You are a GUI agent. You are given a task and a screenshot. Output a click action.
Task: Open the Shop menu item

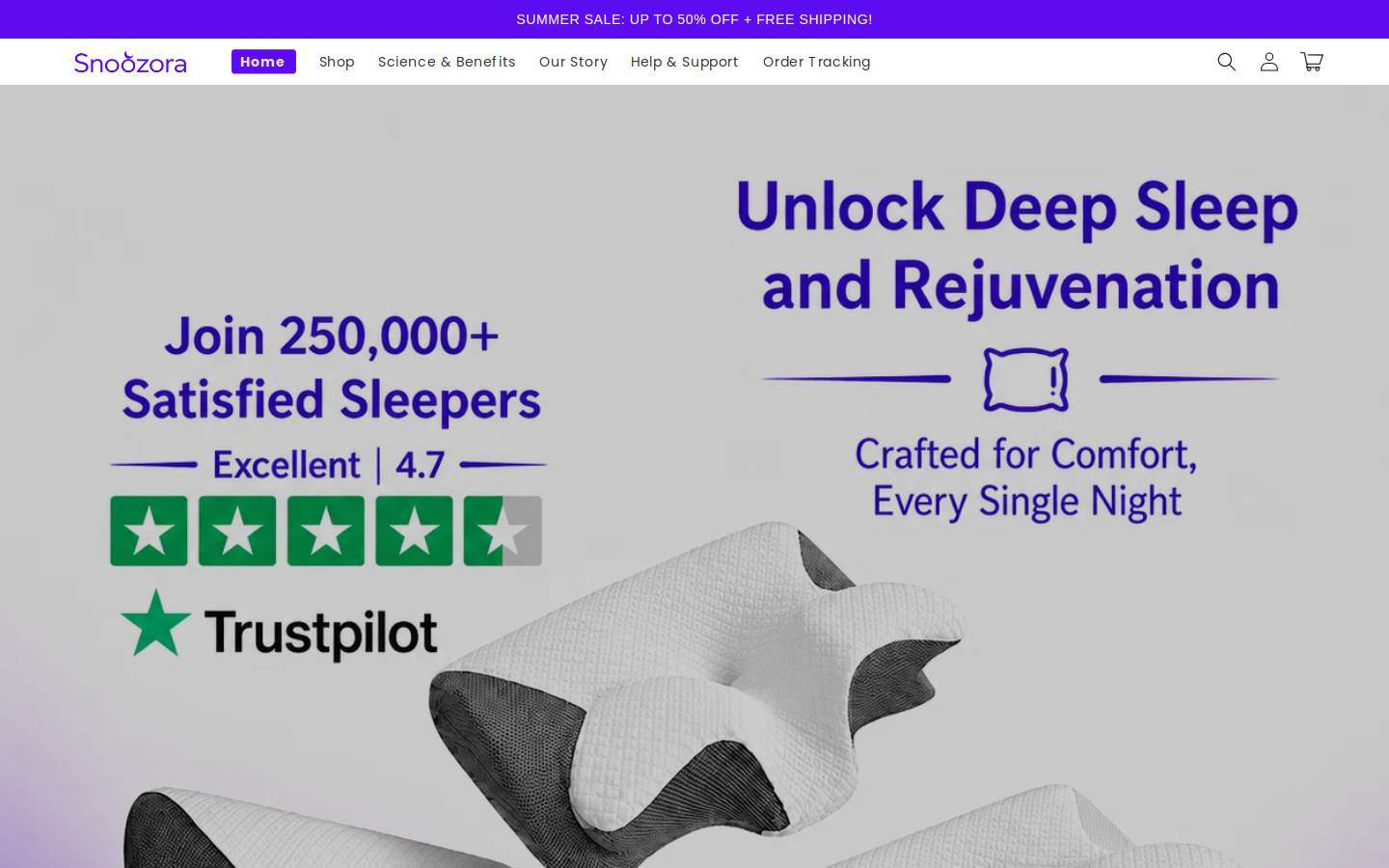[x=337, y=62]
